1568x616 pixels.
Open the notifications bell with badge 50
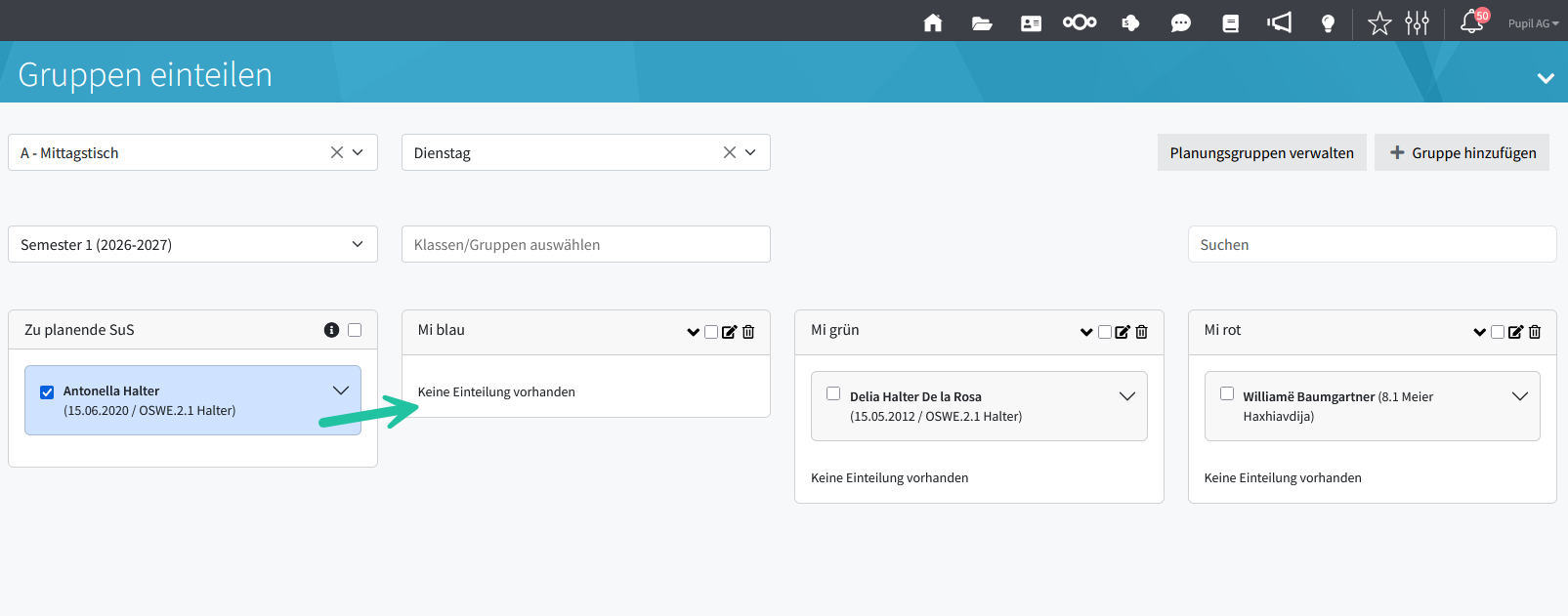(1473, 21)
